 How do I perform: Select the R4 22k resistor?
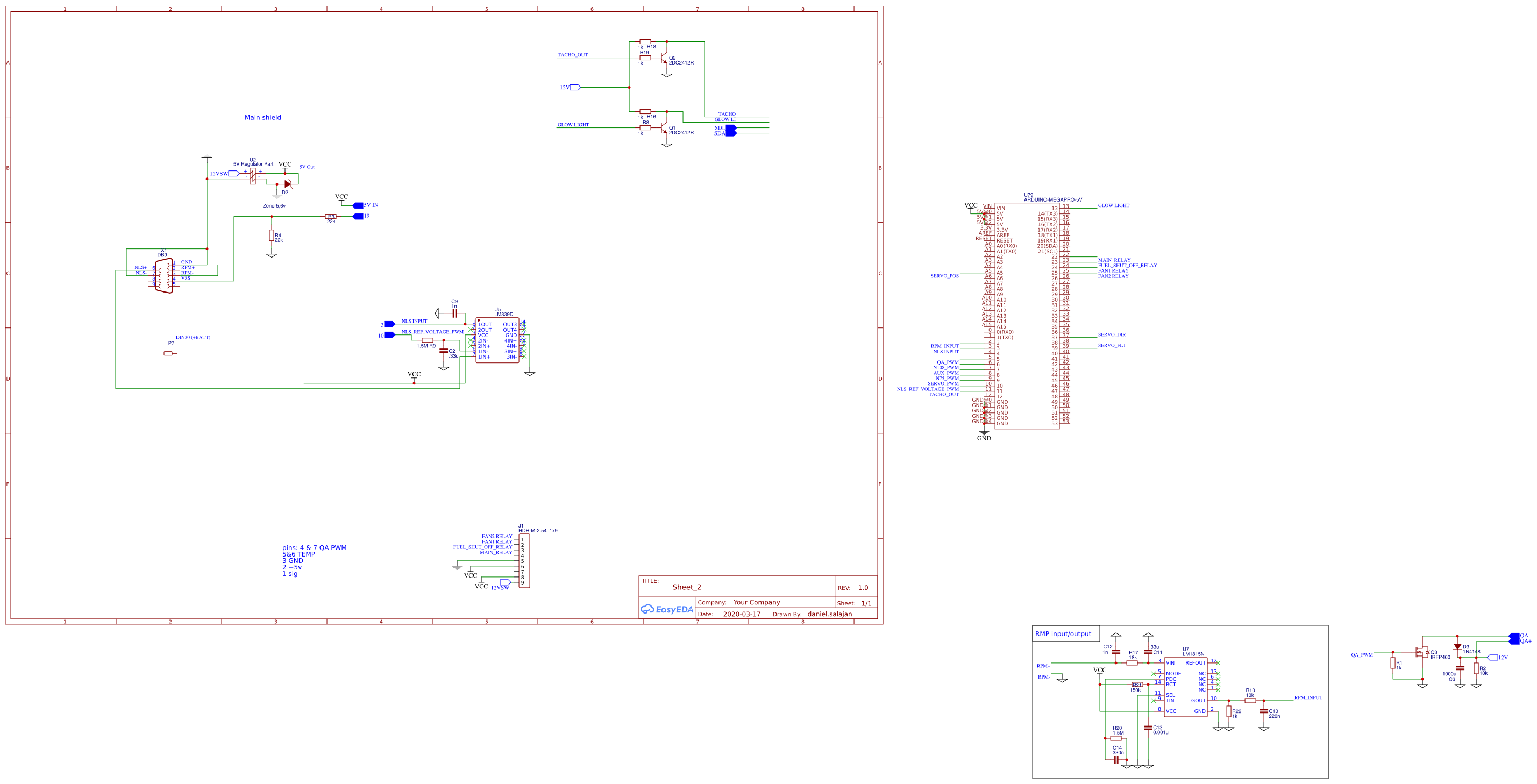[x=272, y=236]
